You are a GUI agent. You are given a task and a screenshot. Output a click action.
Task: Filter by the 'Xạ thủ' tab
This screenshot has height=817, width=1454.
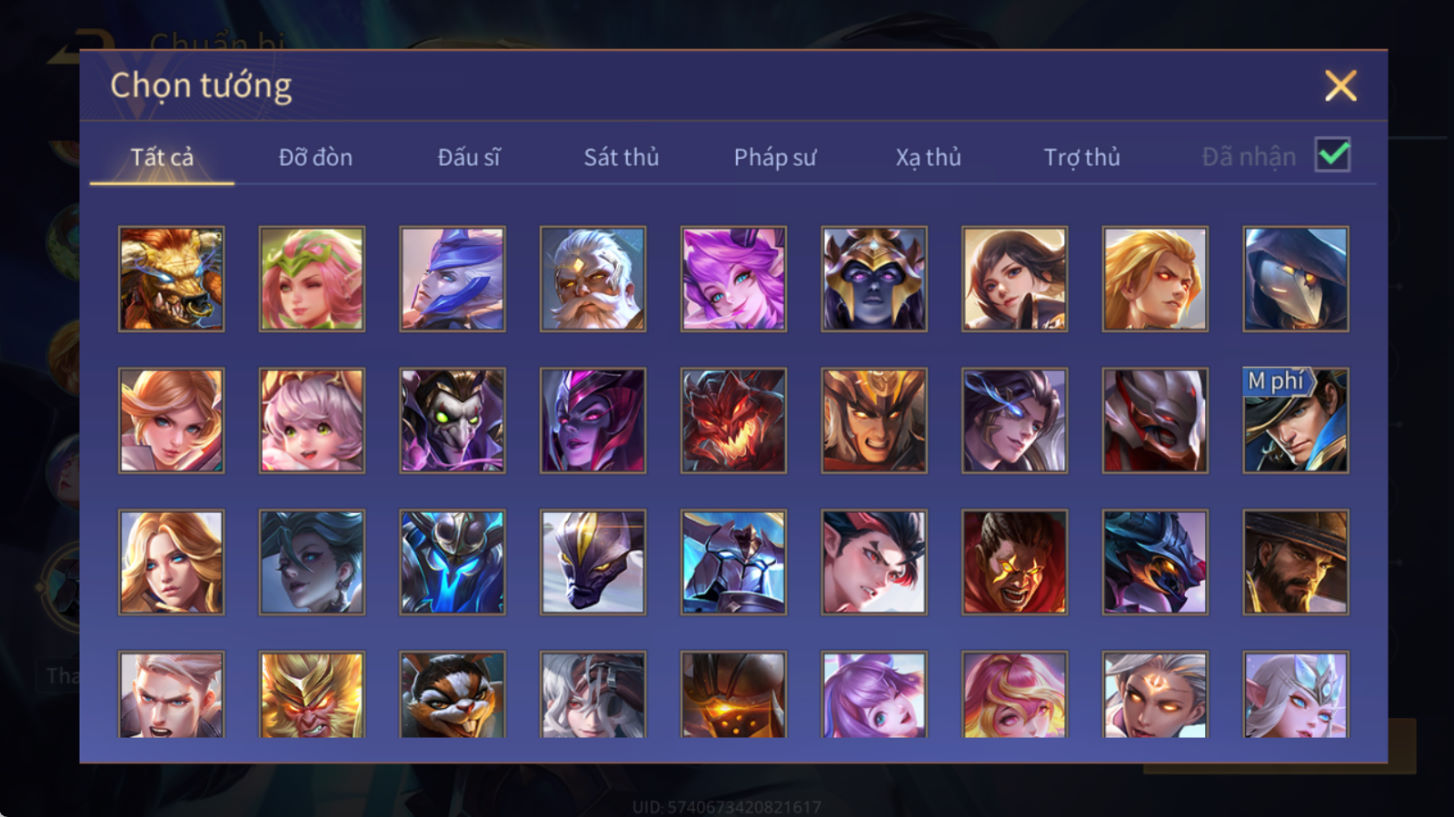928,157
